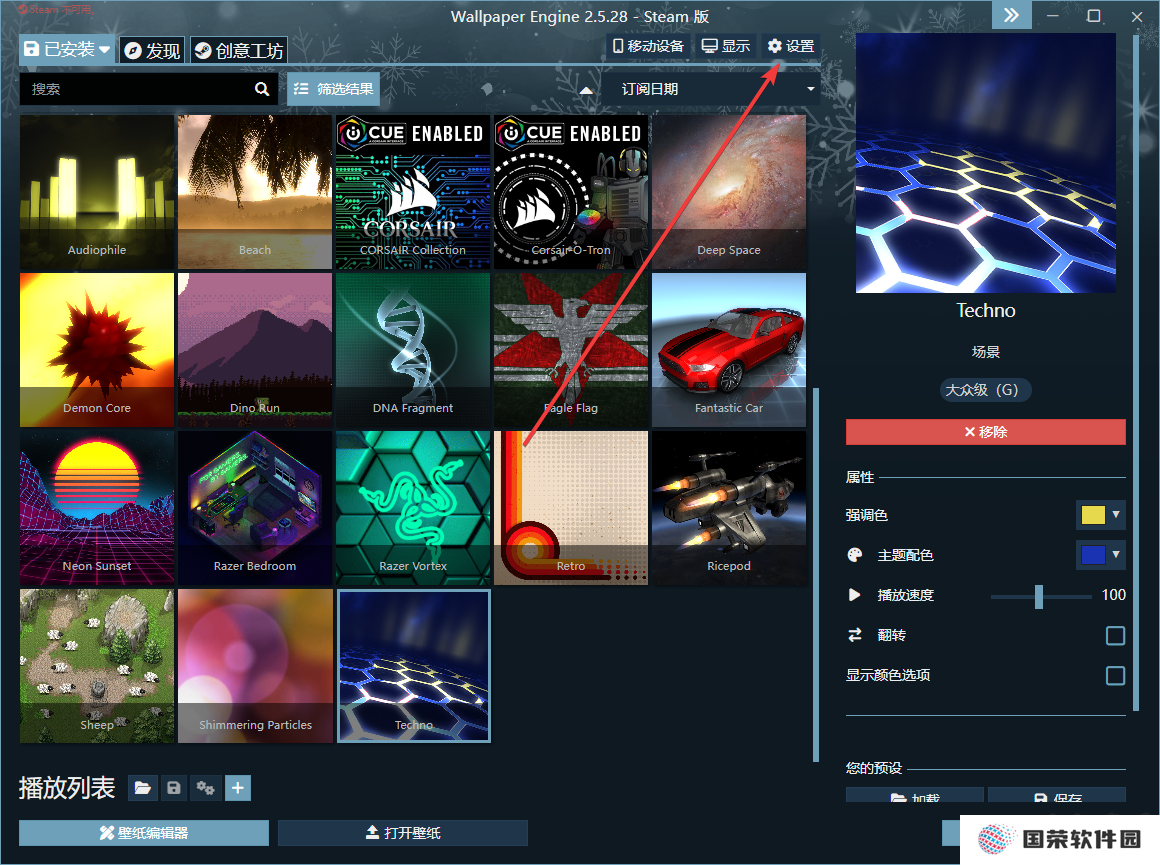
Task: Expand the 已安装 tab dropdown arrow
Action: click(104, 50)
